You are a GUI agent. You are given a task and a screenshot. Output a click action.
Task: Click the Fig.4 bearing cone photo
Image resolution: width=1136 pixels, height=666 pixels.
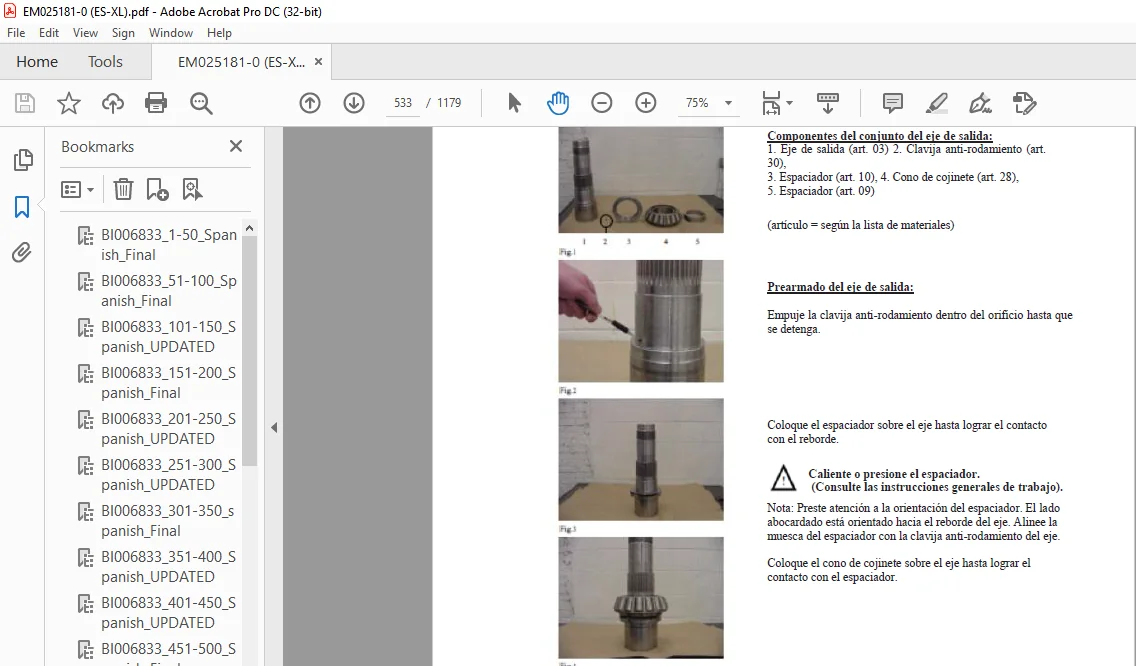640,598
